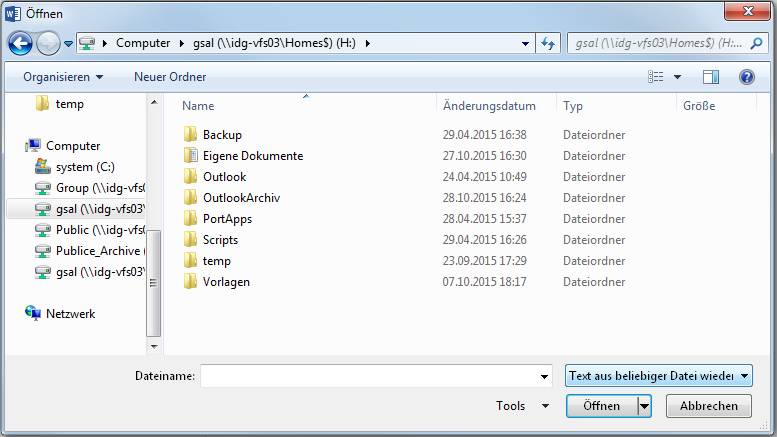Click the Back navigation arrow
The height and width of the screenshot is (437, 777).
[x=20, y=43]
